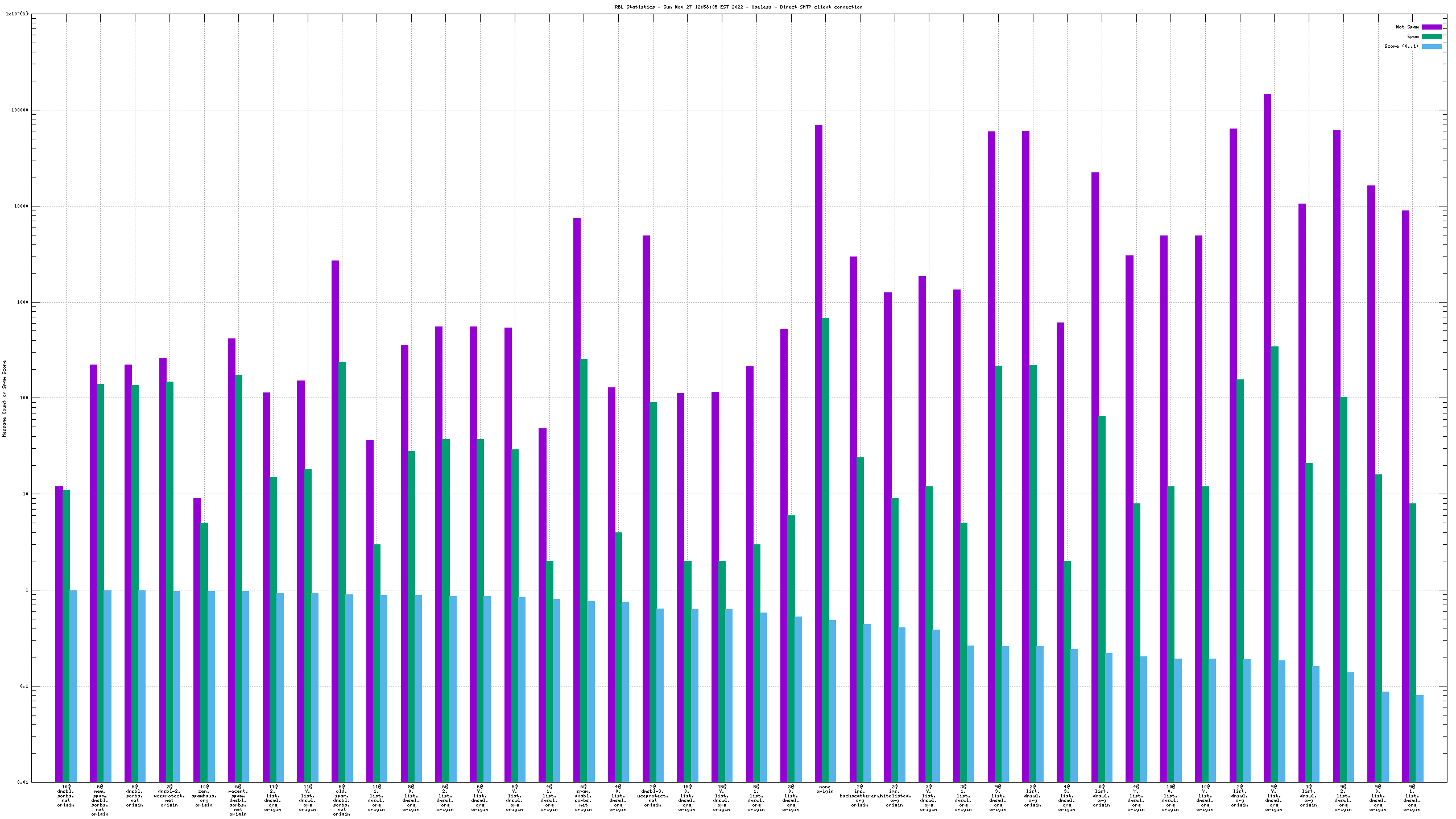Click the 0.01 y-axis tick label
1456x819 pixels.
tap(23, 782)
